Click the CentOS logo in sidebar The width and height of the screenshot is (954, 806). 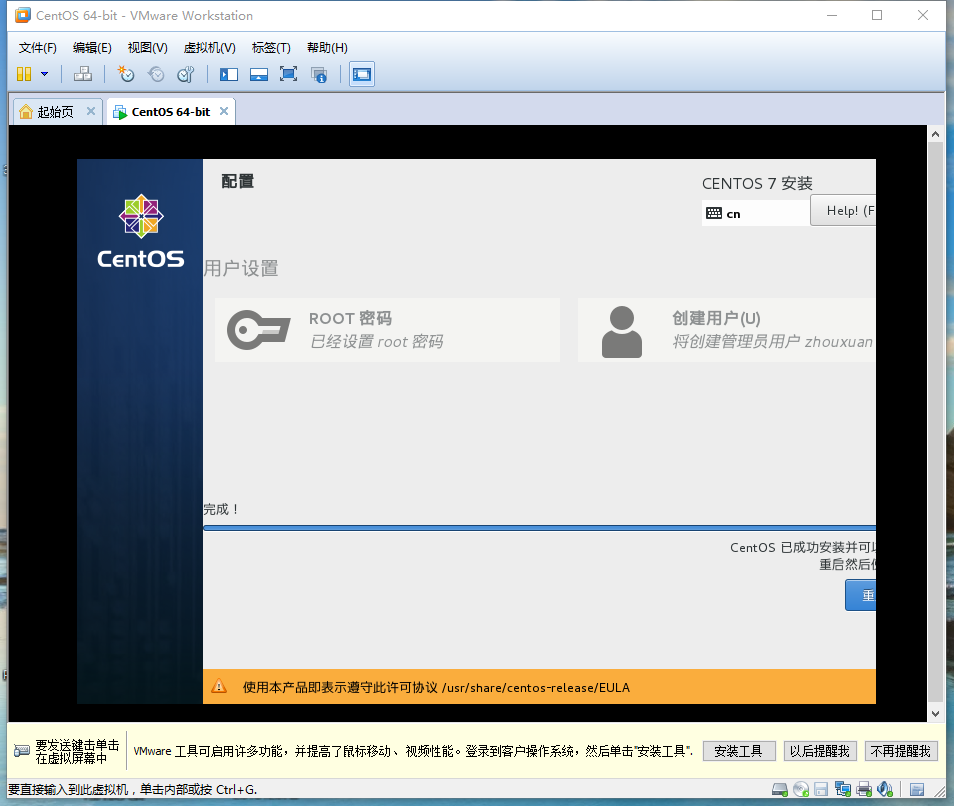141,232
